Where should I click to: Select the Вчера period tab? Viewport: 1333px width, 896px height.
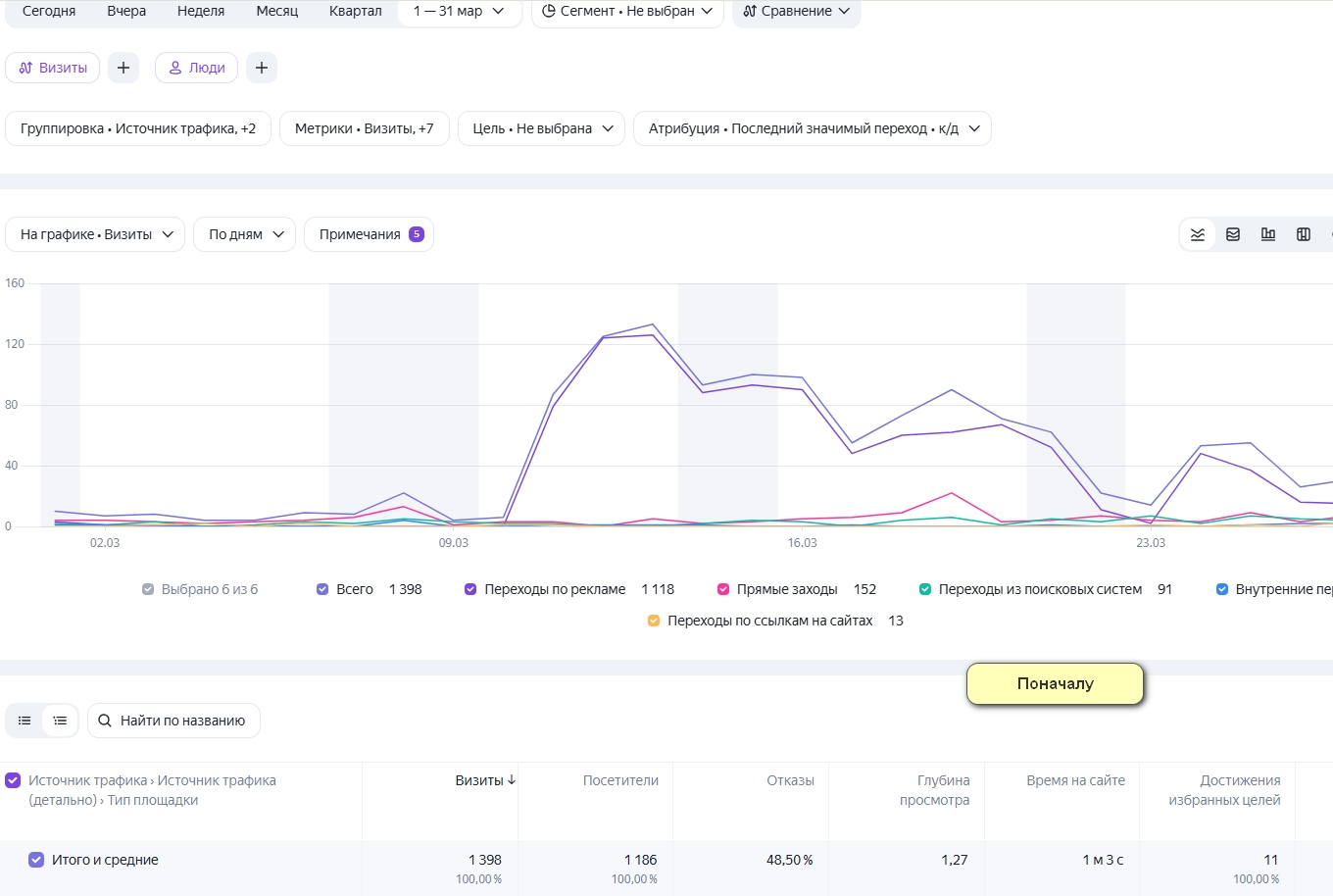point(126,11)
